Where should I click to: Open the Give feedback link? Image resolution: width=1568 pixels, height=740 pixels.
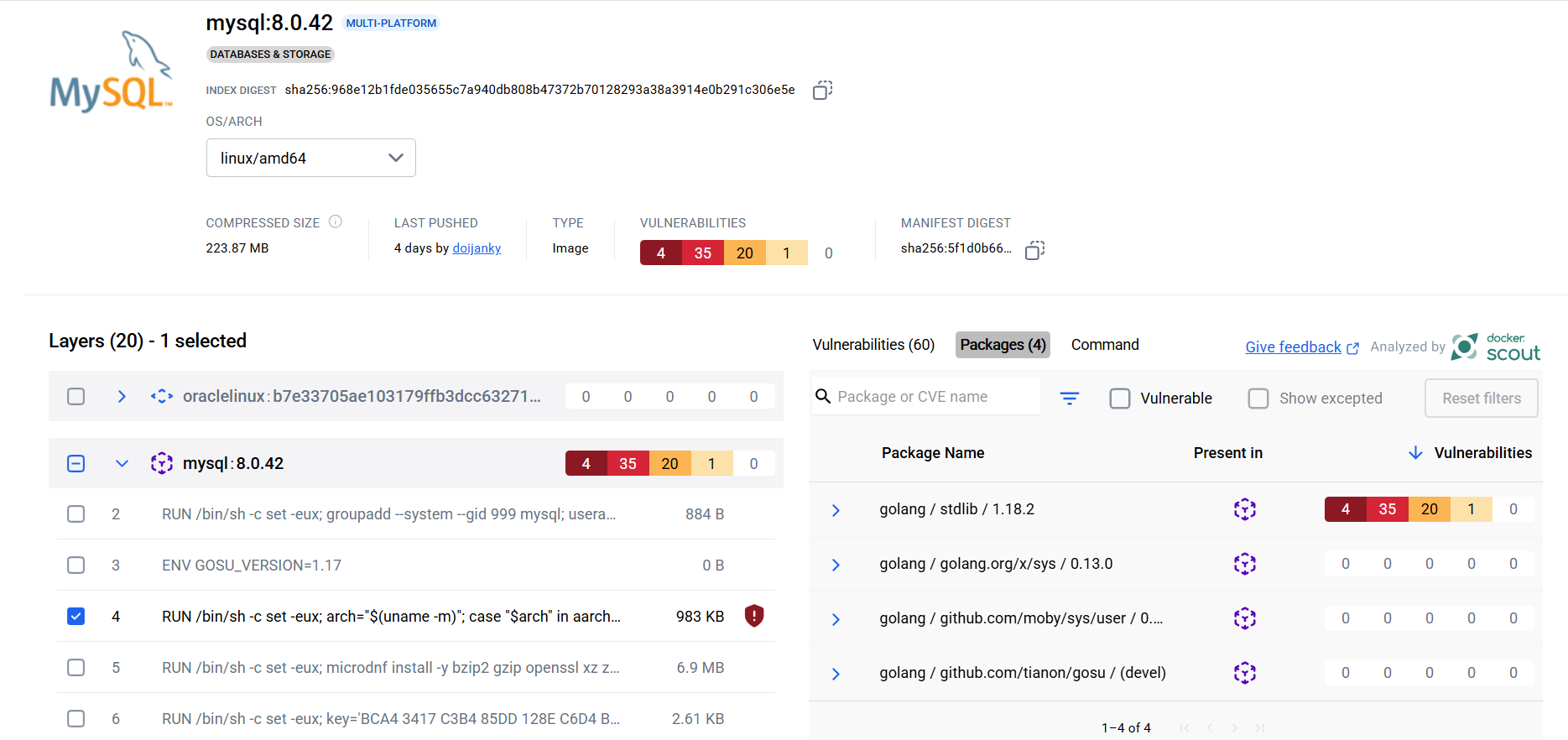coord(1301,347)
